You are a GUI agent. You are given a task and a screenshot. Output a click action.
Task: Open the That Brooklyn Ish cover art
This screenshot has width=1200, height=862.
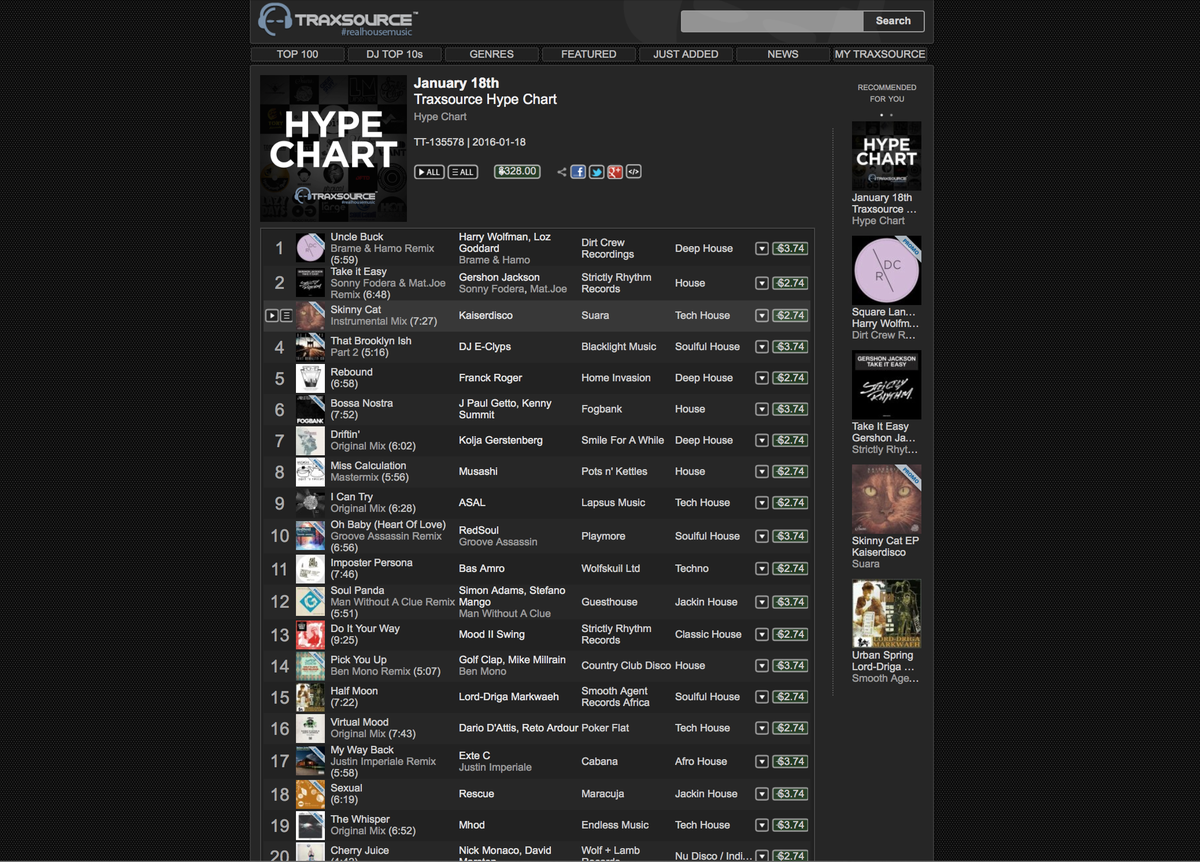pos(310,347)
